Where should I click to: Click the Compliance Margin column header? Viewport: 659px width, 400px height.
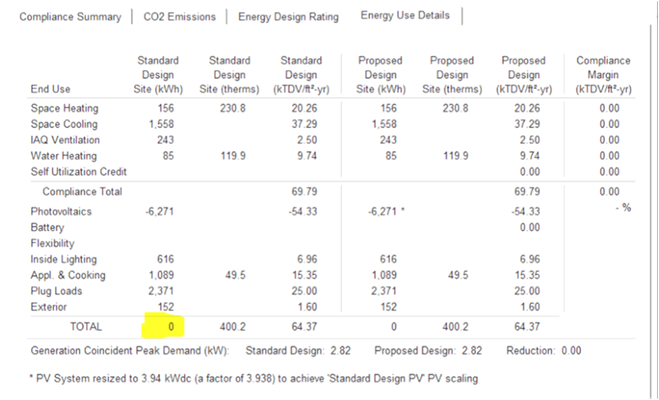coord(604,74)
